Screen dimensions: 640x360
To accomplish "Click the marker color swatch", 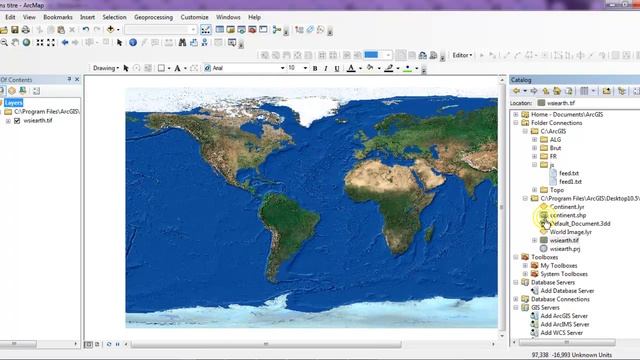I will point(407,69).
